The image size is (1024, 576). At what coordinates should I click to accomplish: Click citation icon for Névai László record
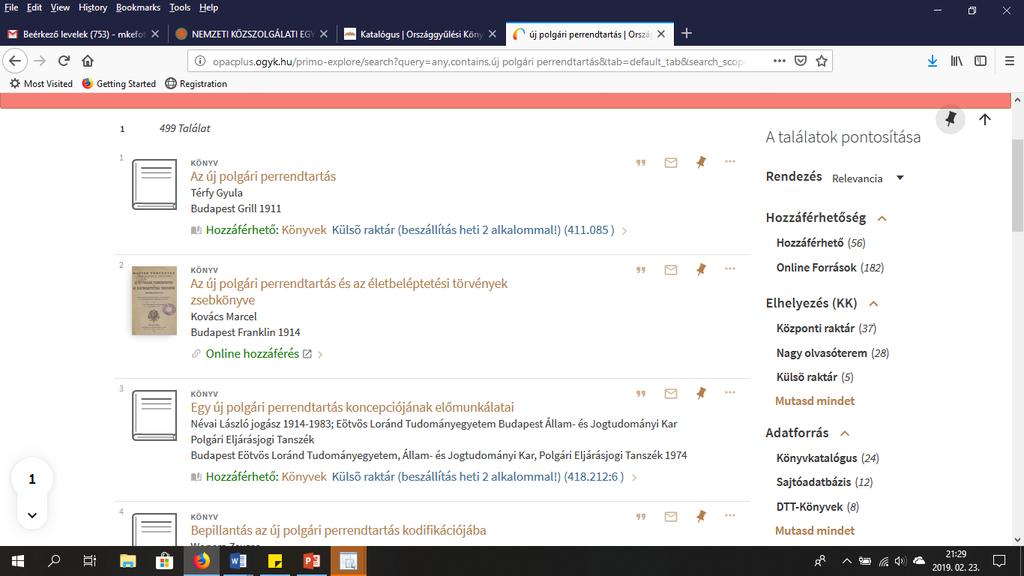click(641, 394)
